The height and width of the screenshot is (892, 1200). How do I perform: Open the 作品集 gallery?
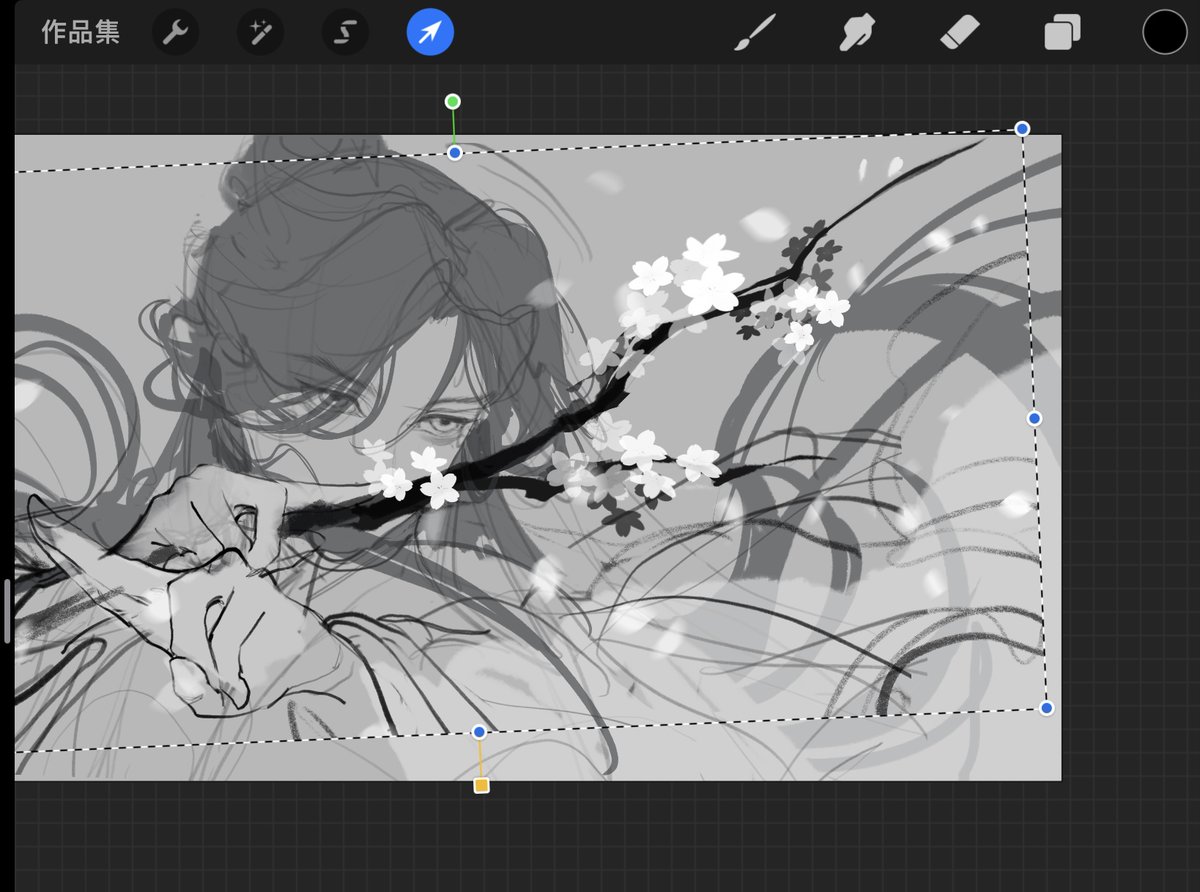point(81,32)
